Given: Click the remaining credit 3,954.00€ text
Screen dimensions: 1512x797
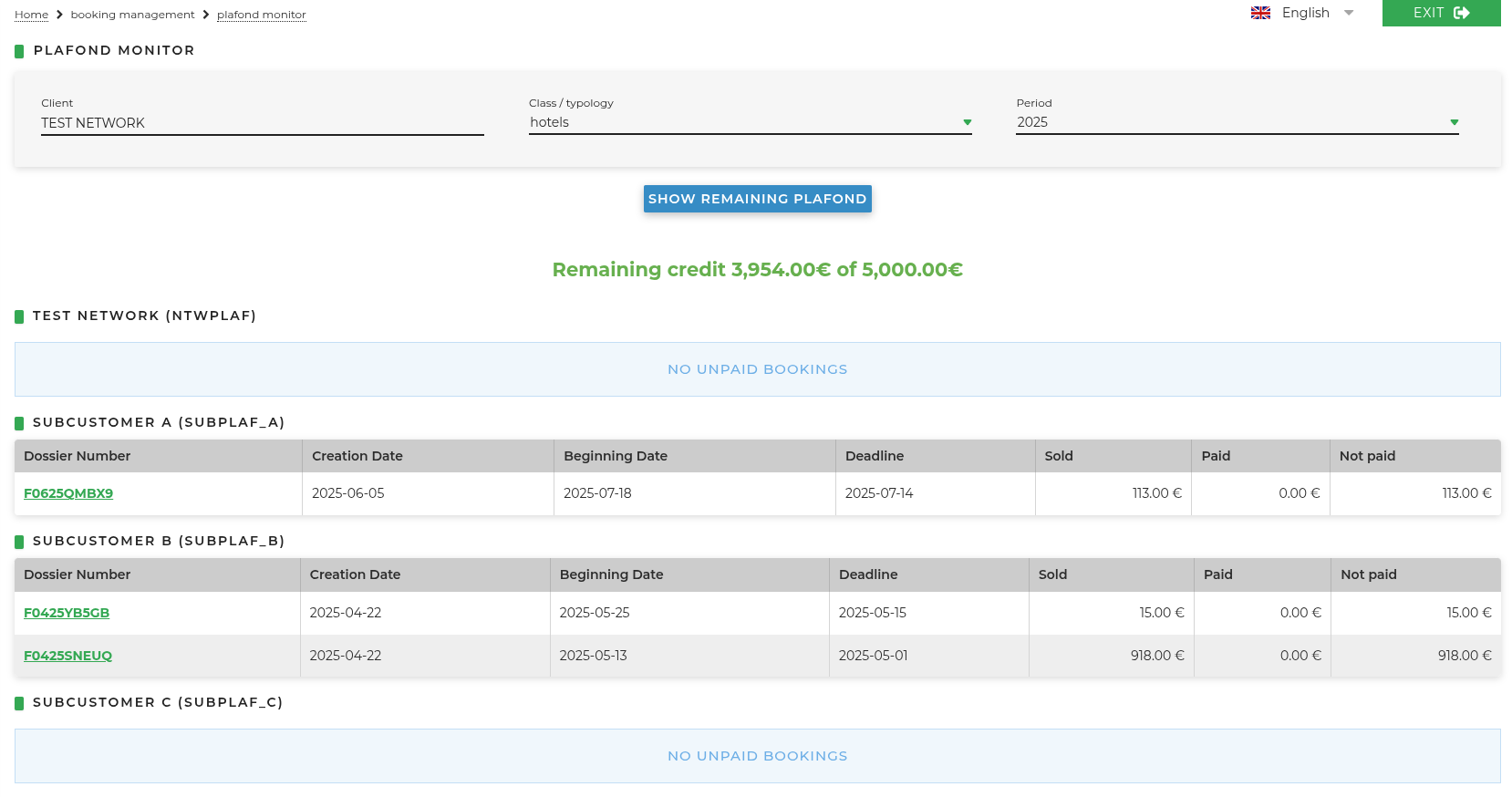Looking at the screenshot, I should click(757, 270).
